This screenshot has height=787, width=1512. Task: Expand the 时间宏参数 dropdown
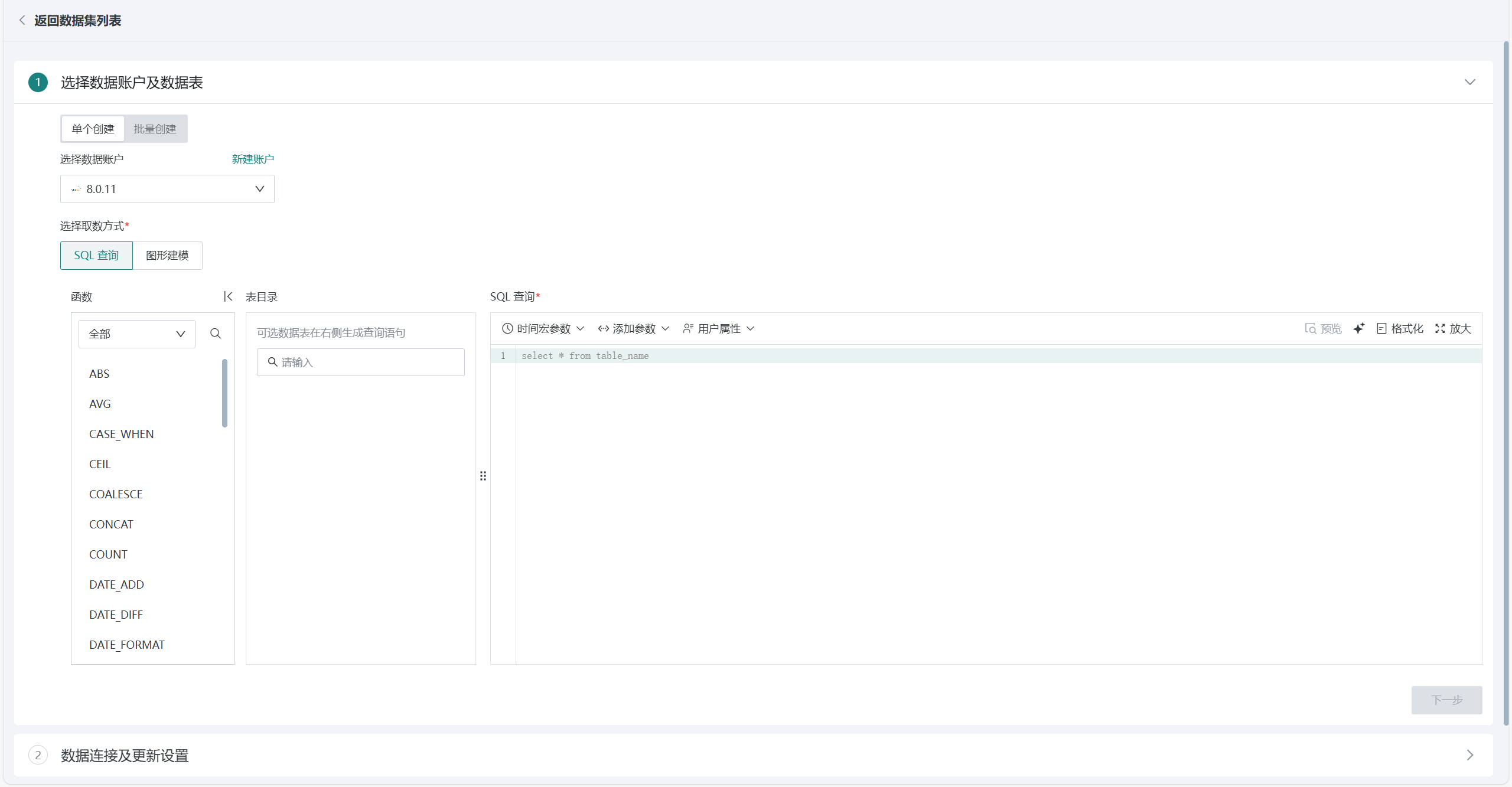(x=543, y=328)
